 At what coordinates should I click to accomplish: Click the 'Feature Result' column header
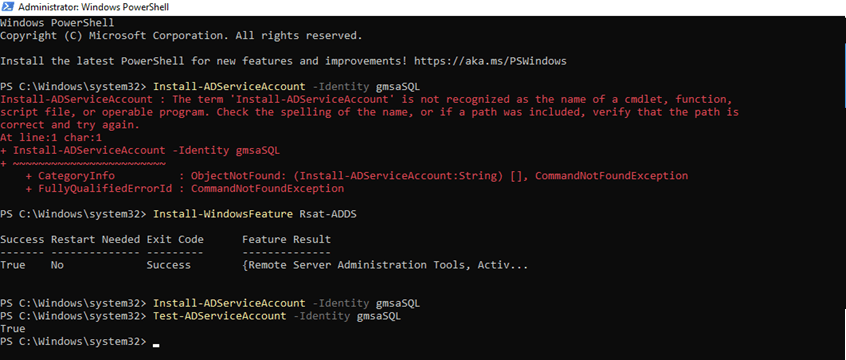[286, 240]
